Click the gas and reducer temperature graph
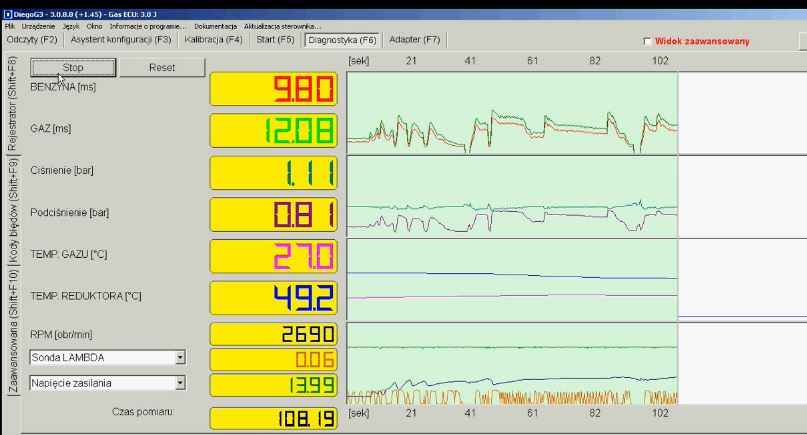Screen dimensions: 807x435 point(513,280)
